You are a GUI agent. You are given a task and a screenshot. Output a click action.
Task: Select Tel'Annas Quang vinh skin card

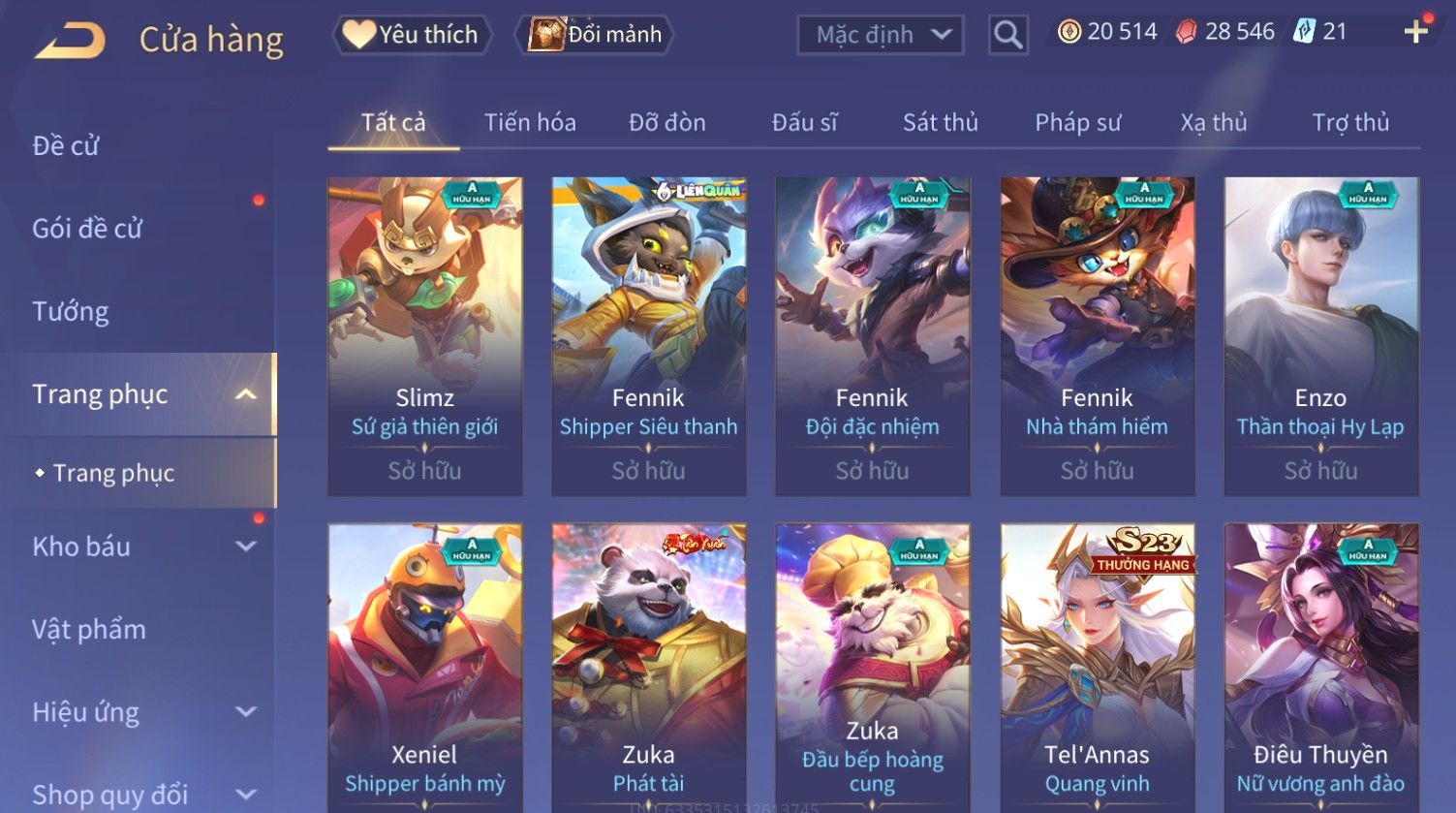coord(1098,669)
